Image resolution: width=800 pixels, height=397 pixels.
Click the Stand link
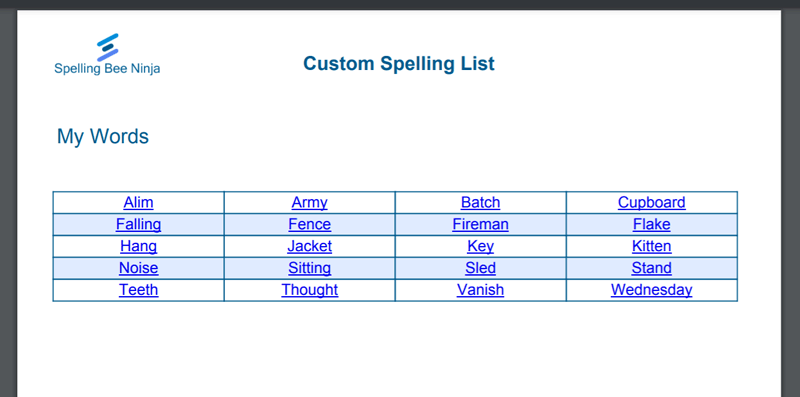652,268
